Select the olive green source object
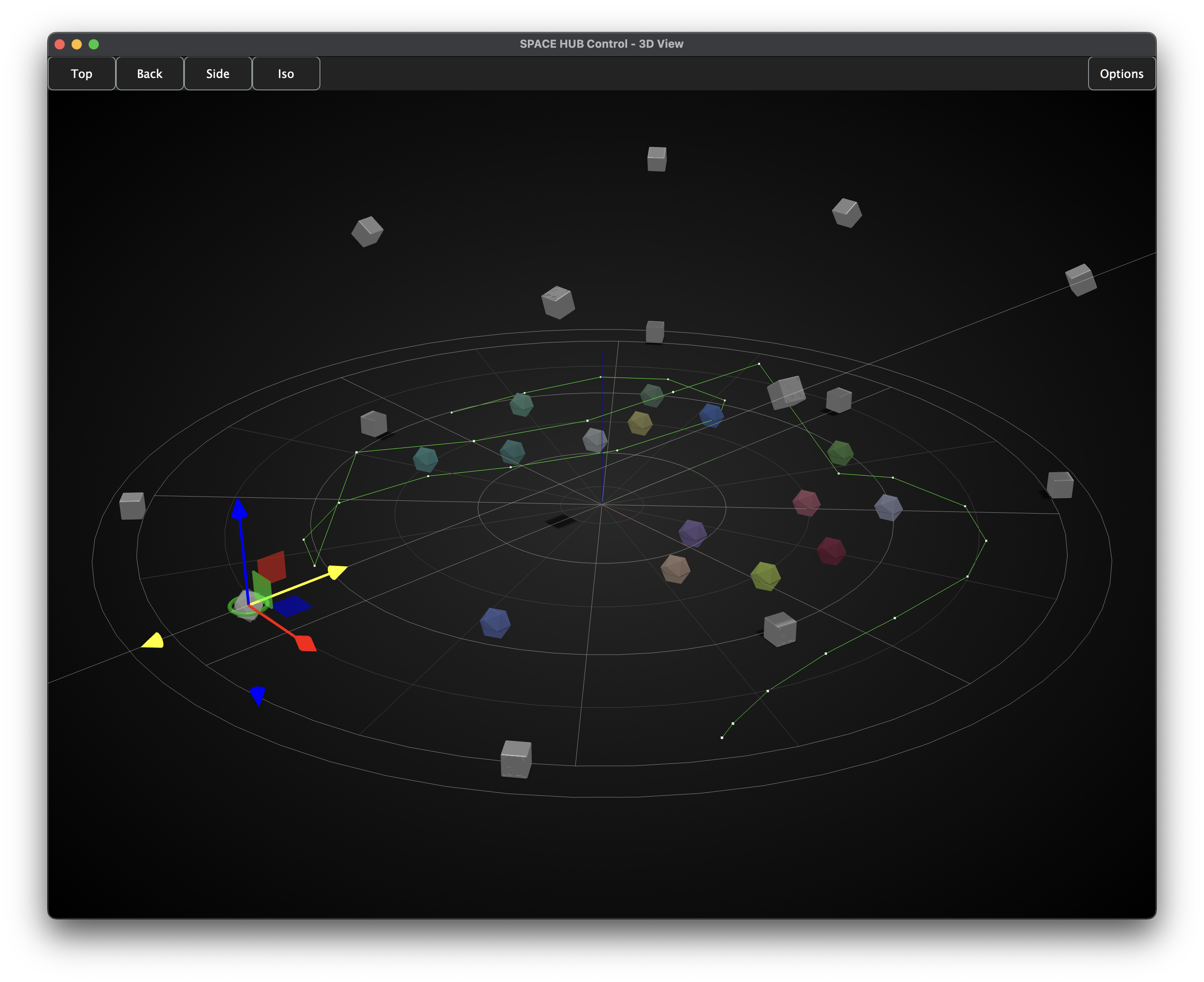The width and height of the screenshot is (1204, 982). point(765,576)
